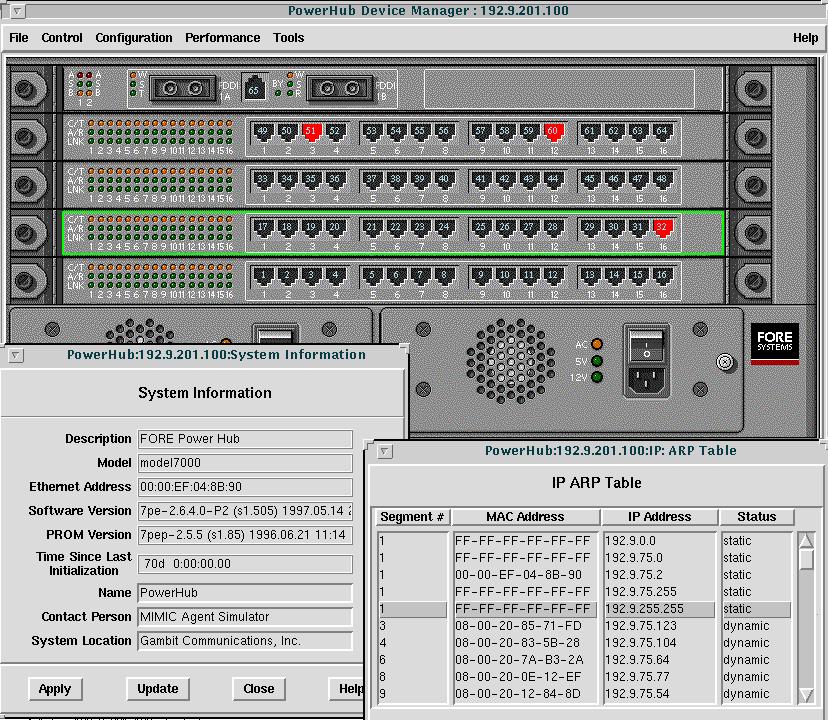This screenshot has width=828, height=720.
Task: Click the port 62 jack icon
Action: [x=614, y=132]
